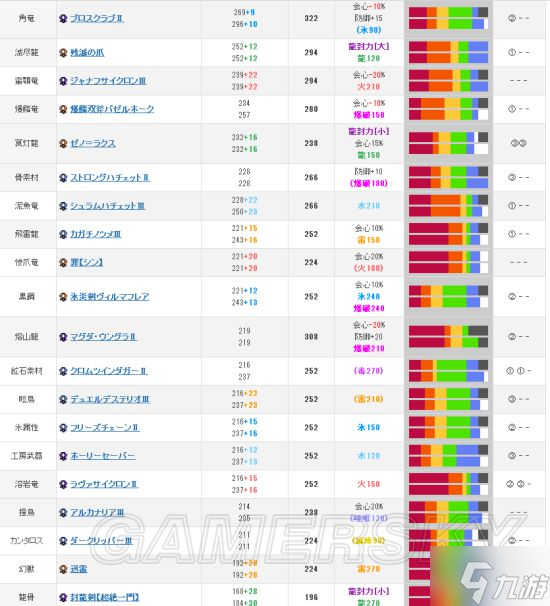Open the ラヴァサイクロンII weapon link

104,484
